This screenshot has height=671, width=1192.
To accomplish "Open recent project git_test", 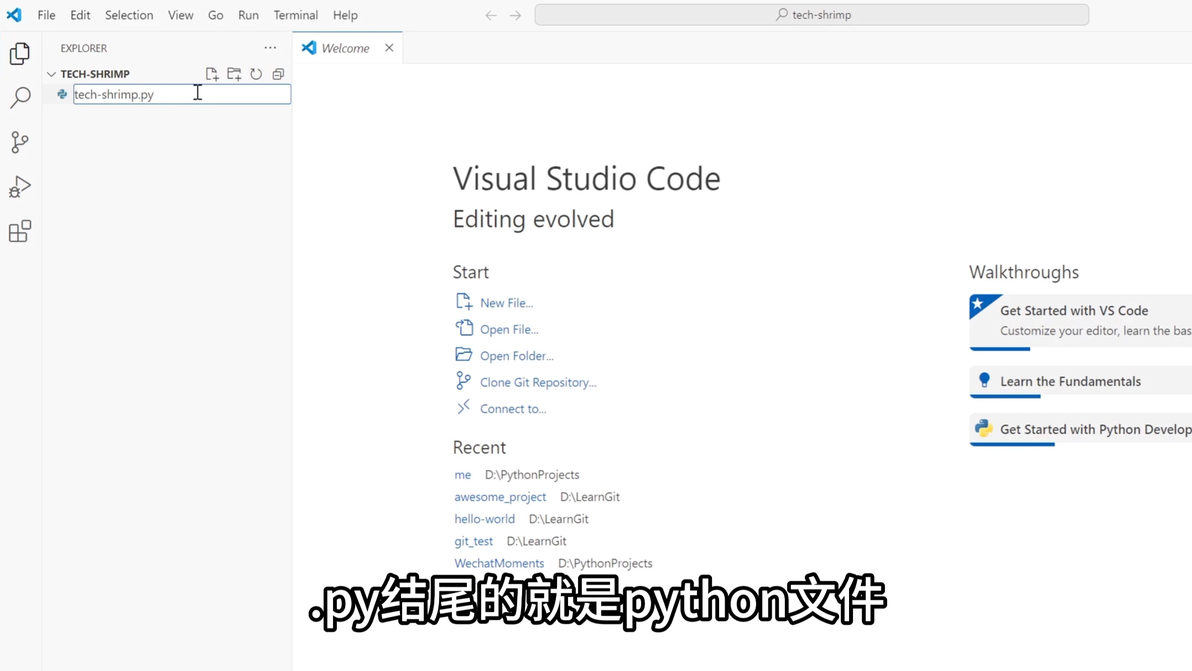I will point(473,541).
